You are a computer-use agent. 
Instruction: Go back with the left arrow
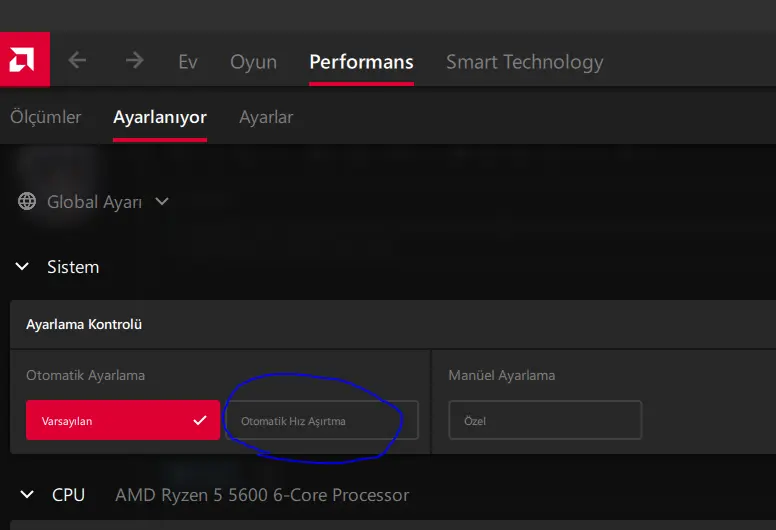click(77, 60)
